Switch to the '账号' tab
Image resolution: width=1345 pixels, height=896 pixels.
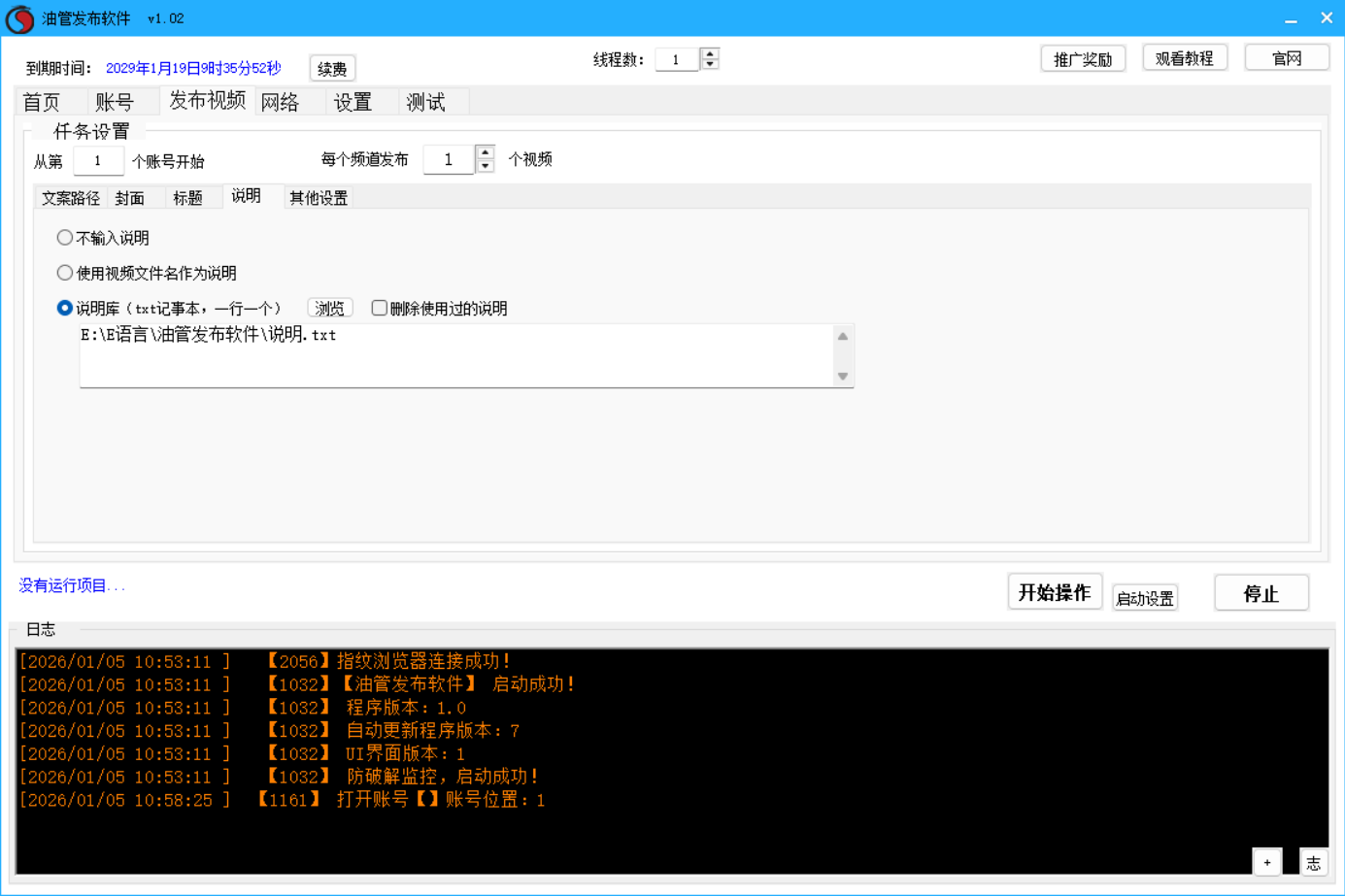tap(115, 102)
